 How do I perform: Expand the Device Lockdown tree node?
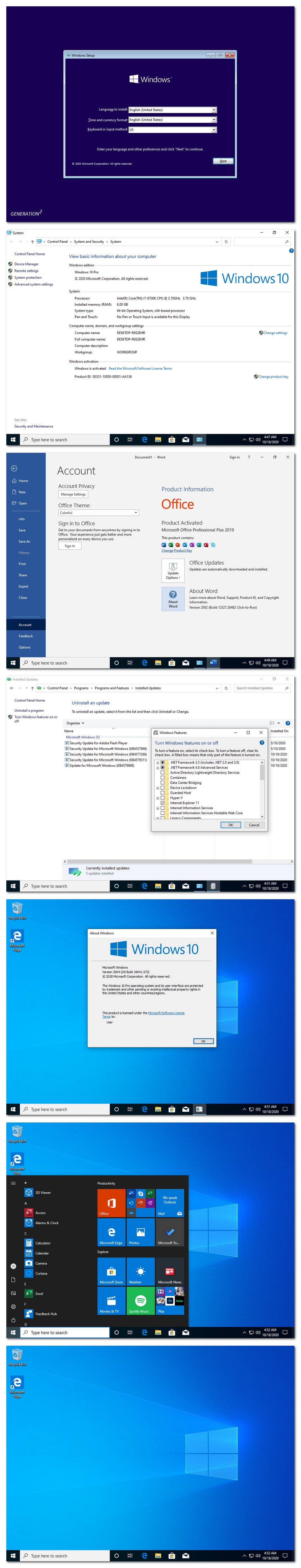[157, 788]
